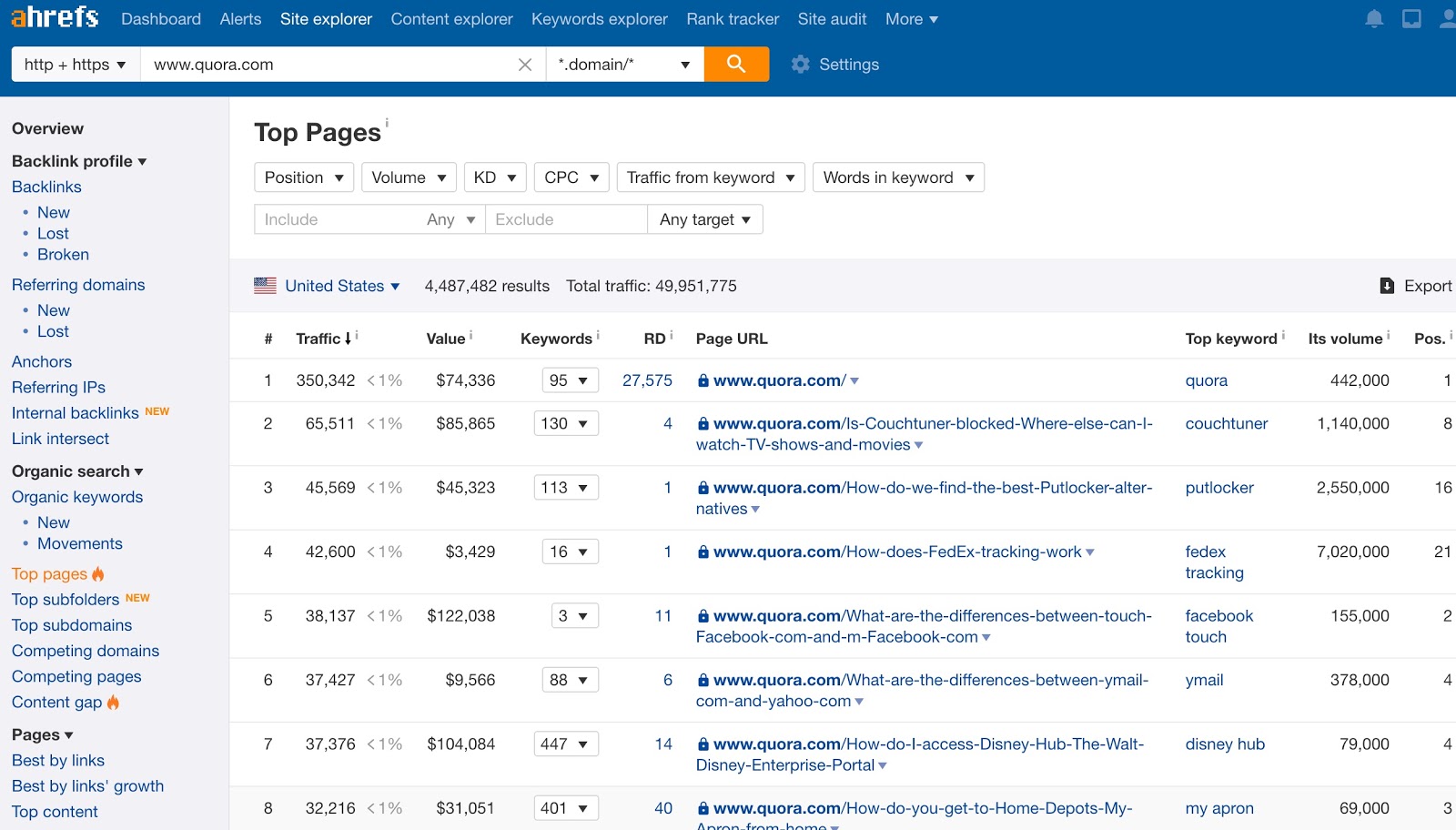Expand the http + https protocol dropdown
Image resolution: width=1456 pixels, height=830 pixels.
pyautogui.click(x=75, y=64)
